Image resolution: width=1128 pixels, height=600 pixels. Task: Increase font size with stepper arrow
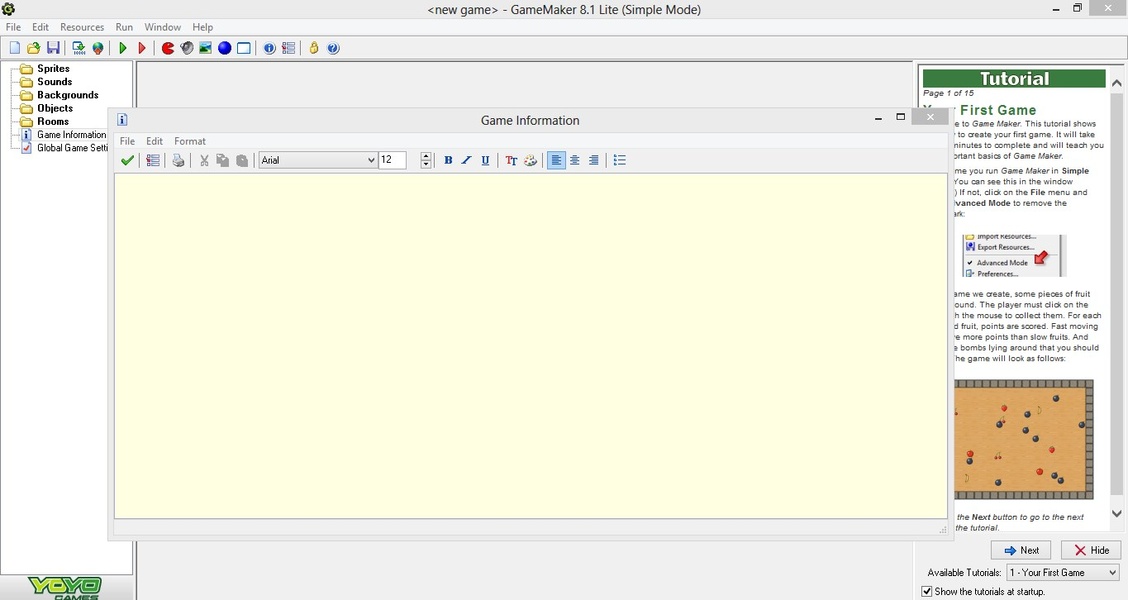[x=426, y=156]
